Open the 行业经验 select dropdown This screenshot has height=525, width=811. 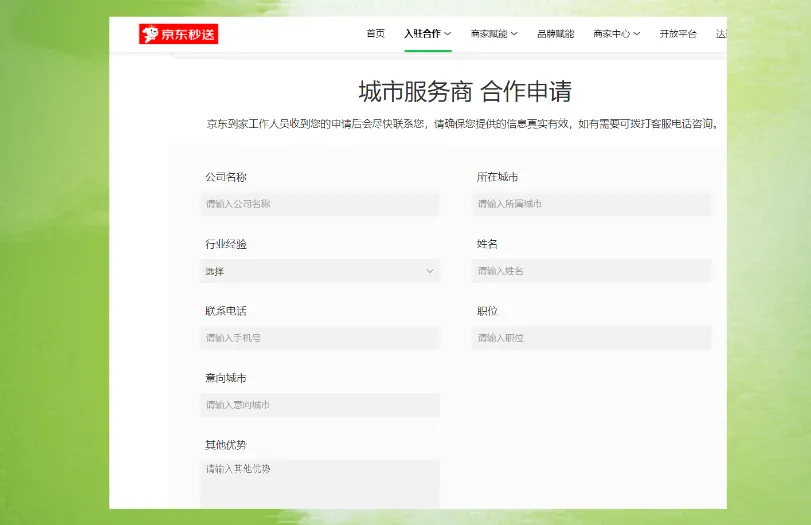tap(320, 271)
